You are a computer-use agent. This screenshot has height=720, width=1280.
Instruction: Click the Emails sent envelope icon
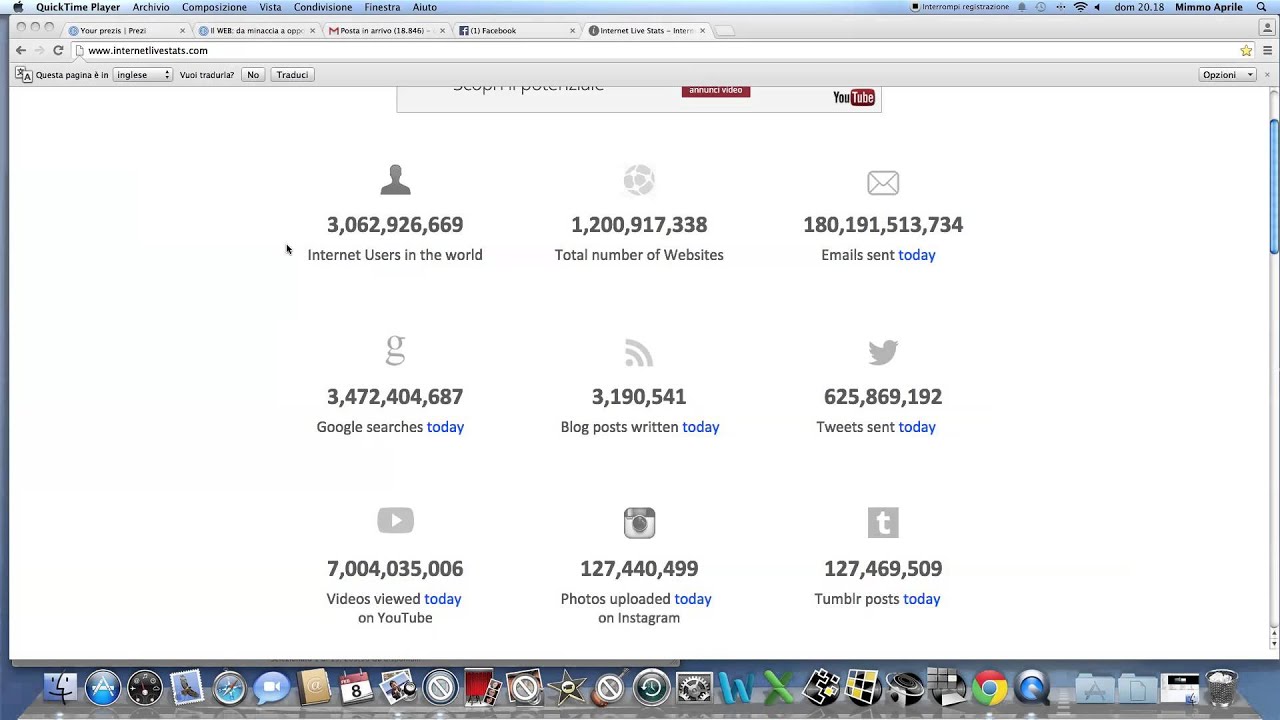tap(883, 183)
